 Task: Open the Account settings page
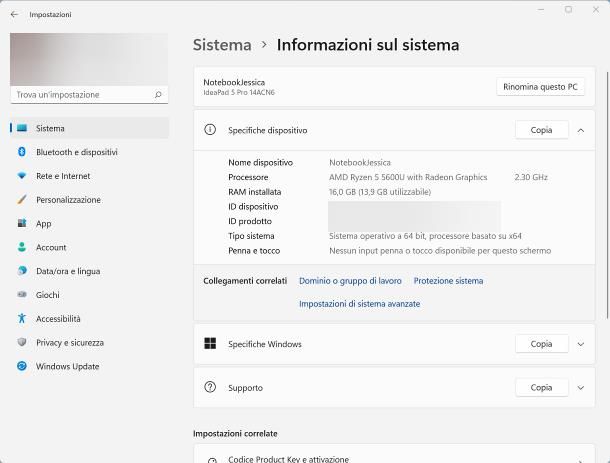point(89,247)
